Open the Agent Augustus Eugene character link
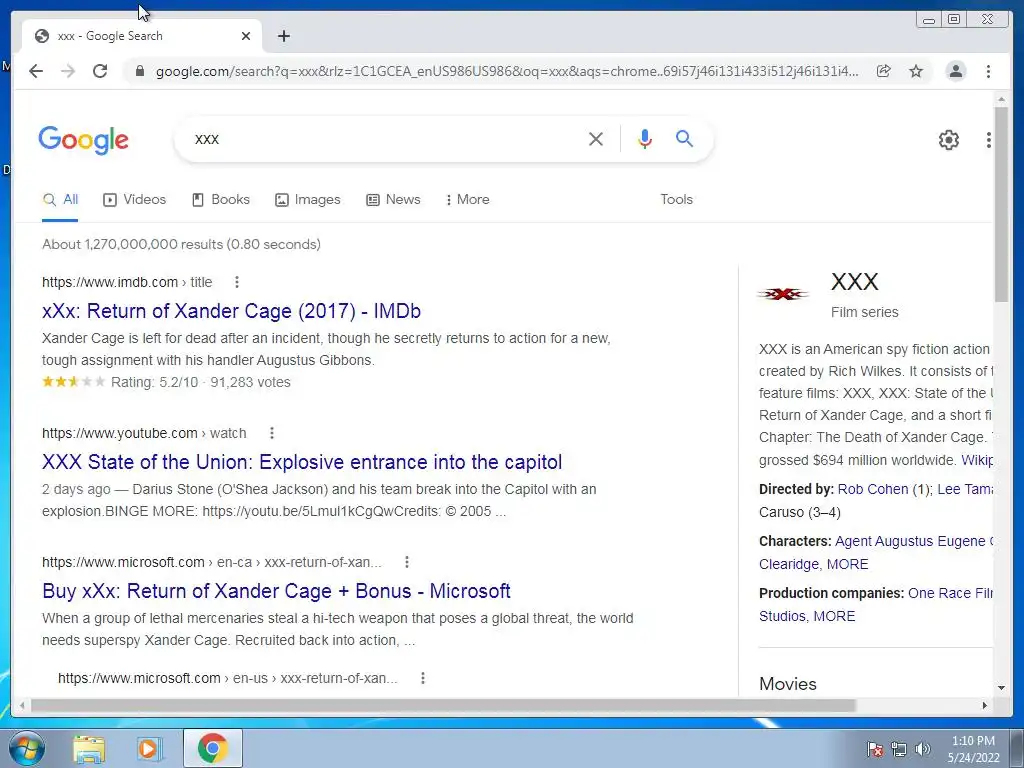 pos(914,541)
